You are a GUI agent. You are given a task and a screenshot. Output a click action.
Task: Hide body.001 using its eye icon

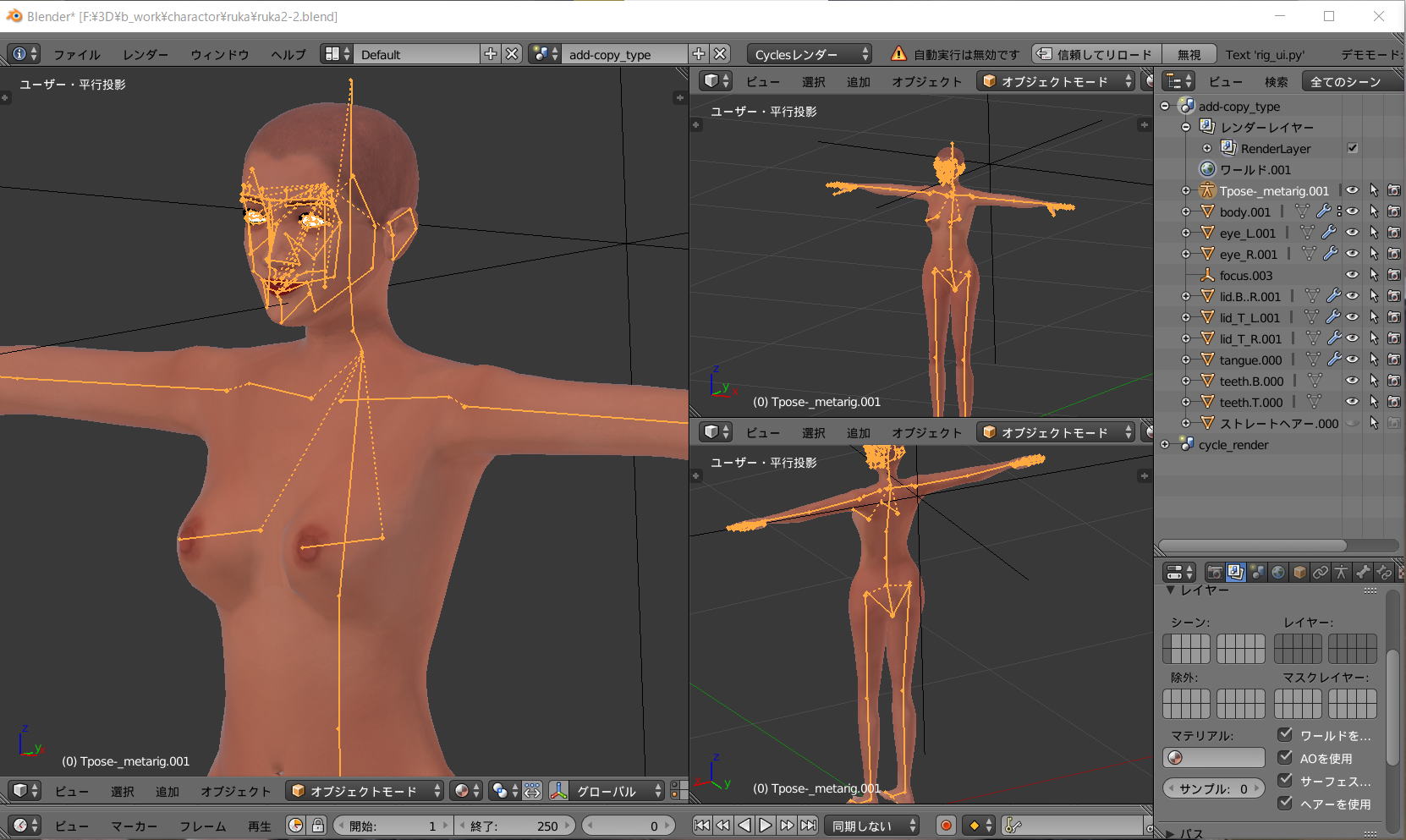1352,211
